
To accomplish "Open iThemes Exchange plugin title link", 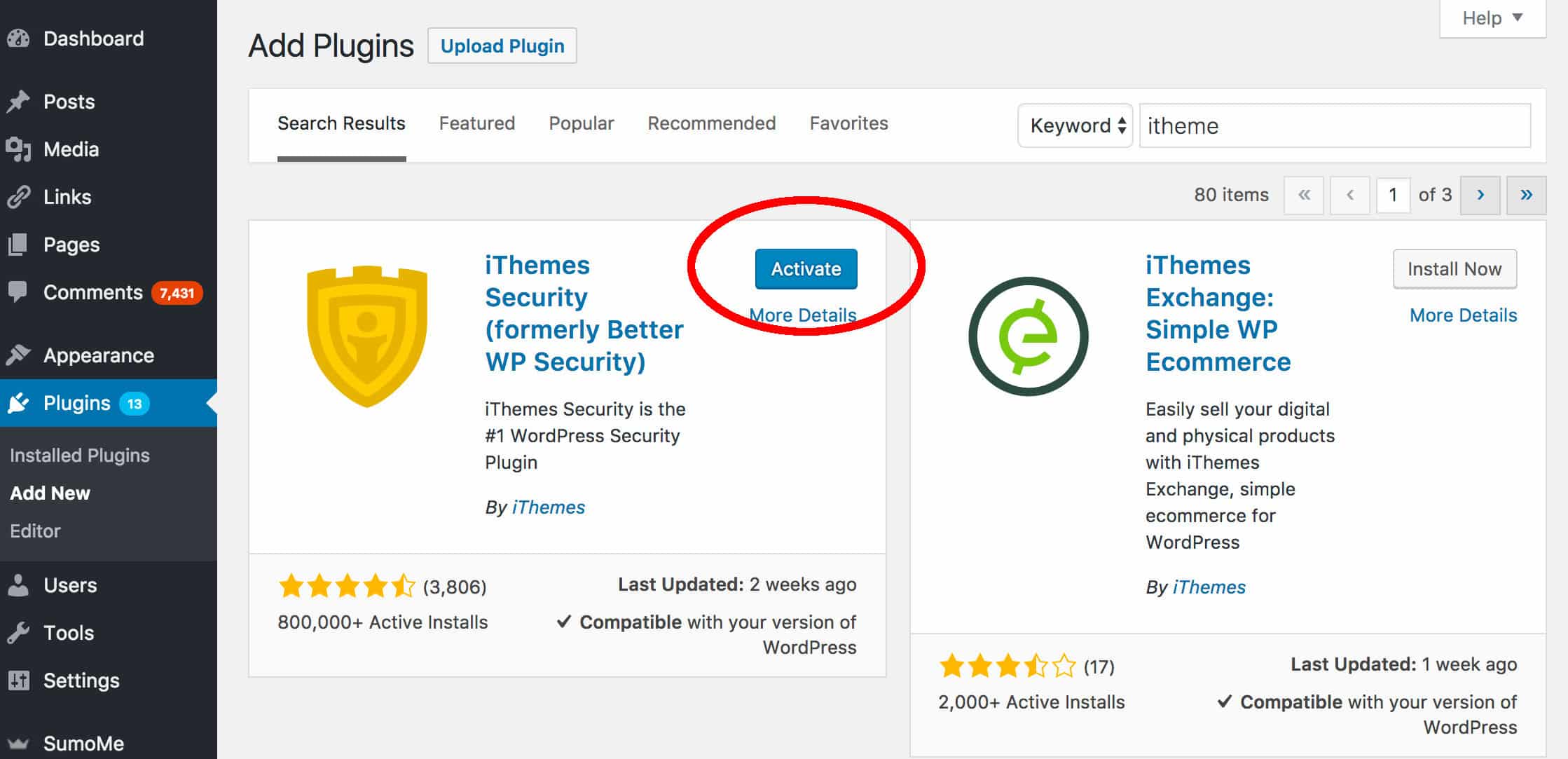I will point(1218,313).
